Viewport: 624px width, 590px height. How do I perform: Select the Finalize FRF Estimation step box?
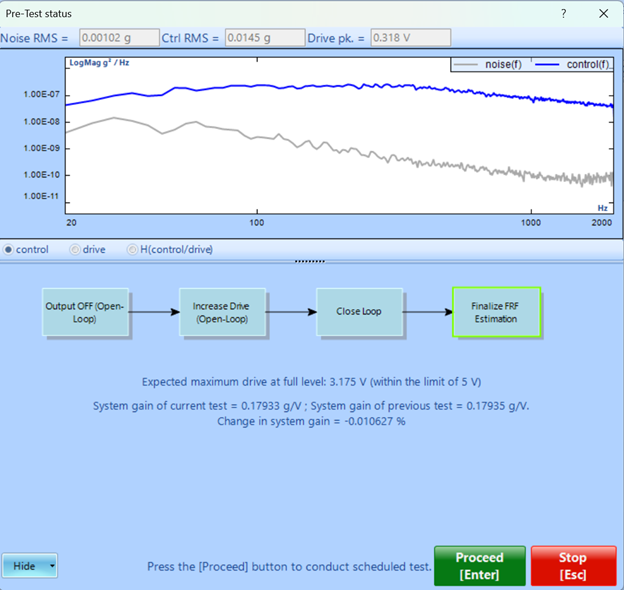pyautogui.click(x=496, y=312)
